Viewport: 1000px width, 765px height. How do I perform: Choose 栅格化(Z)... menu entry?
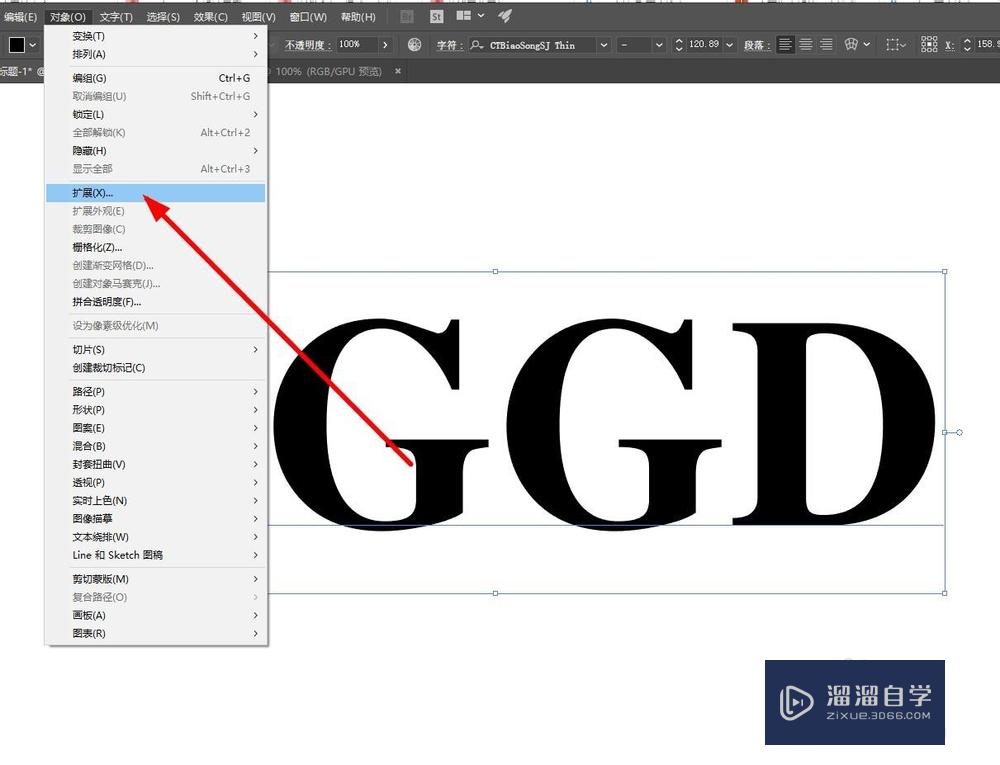156,247
